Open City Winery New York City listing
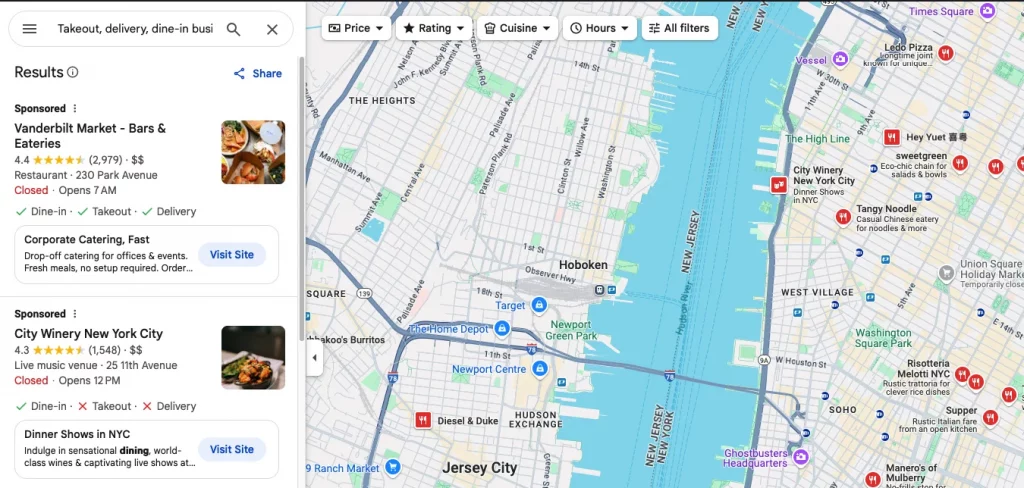The width and height of the screenshot is (1024, 488). 89,333
